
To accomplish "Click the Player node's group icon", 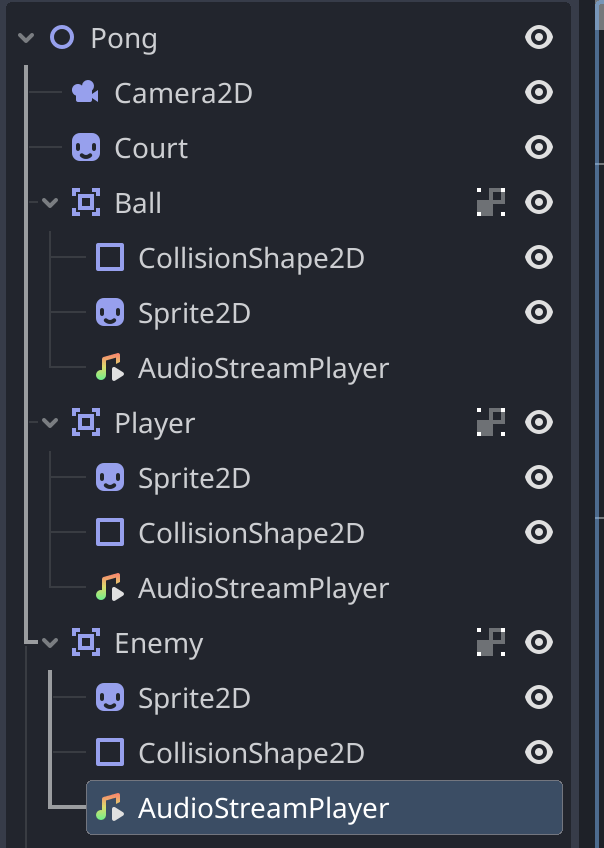I will point(490,423).
